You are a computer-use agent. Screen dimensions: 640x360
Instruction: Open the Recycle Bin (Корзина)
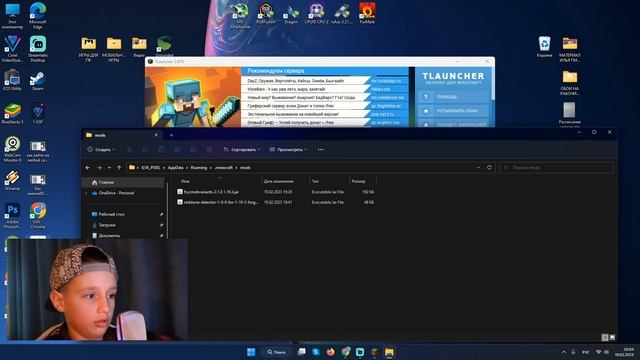tap(544, 47)
